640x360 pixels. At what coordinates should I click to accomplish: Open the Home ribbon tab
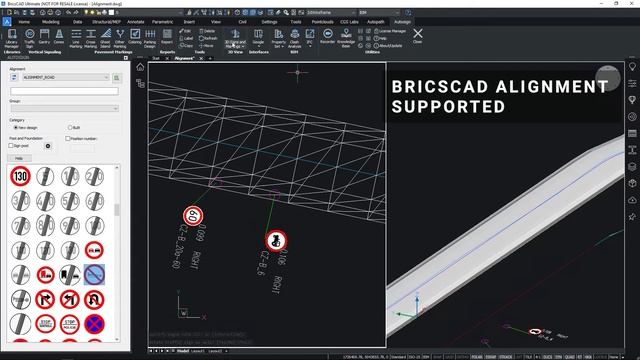24,22
